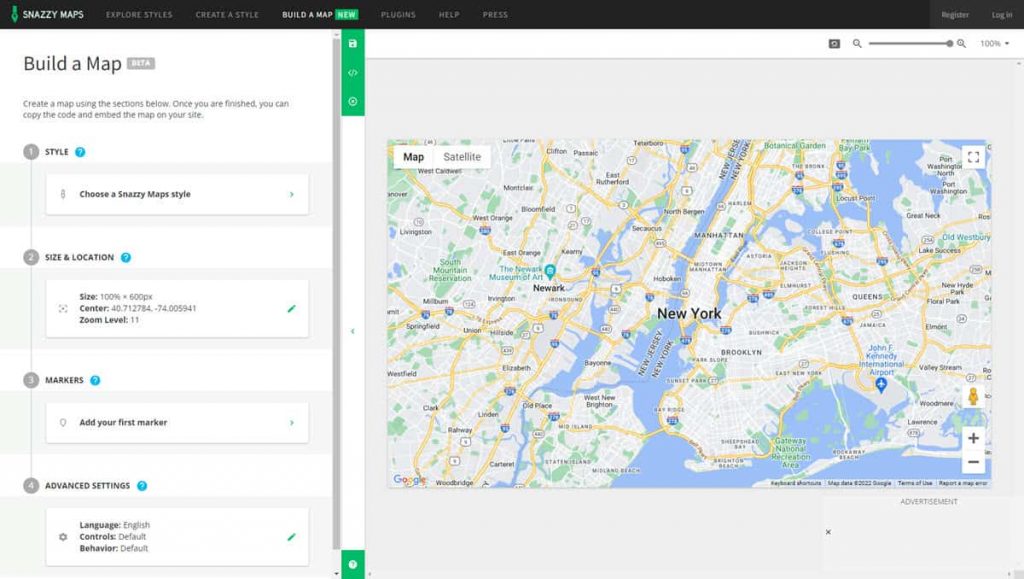Image resolution: width=1024 pixels, height=579 pixels.
Task: Adjust the preview zoom slider handle
Action: (x=949, y=44)
